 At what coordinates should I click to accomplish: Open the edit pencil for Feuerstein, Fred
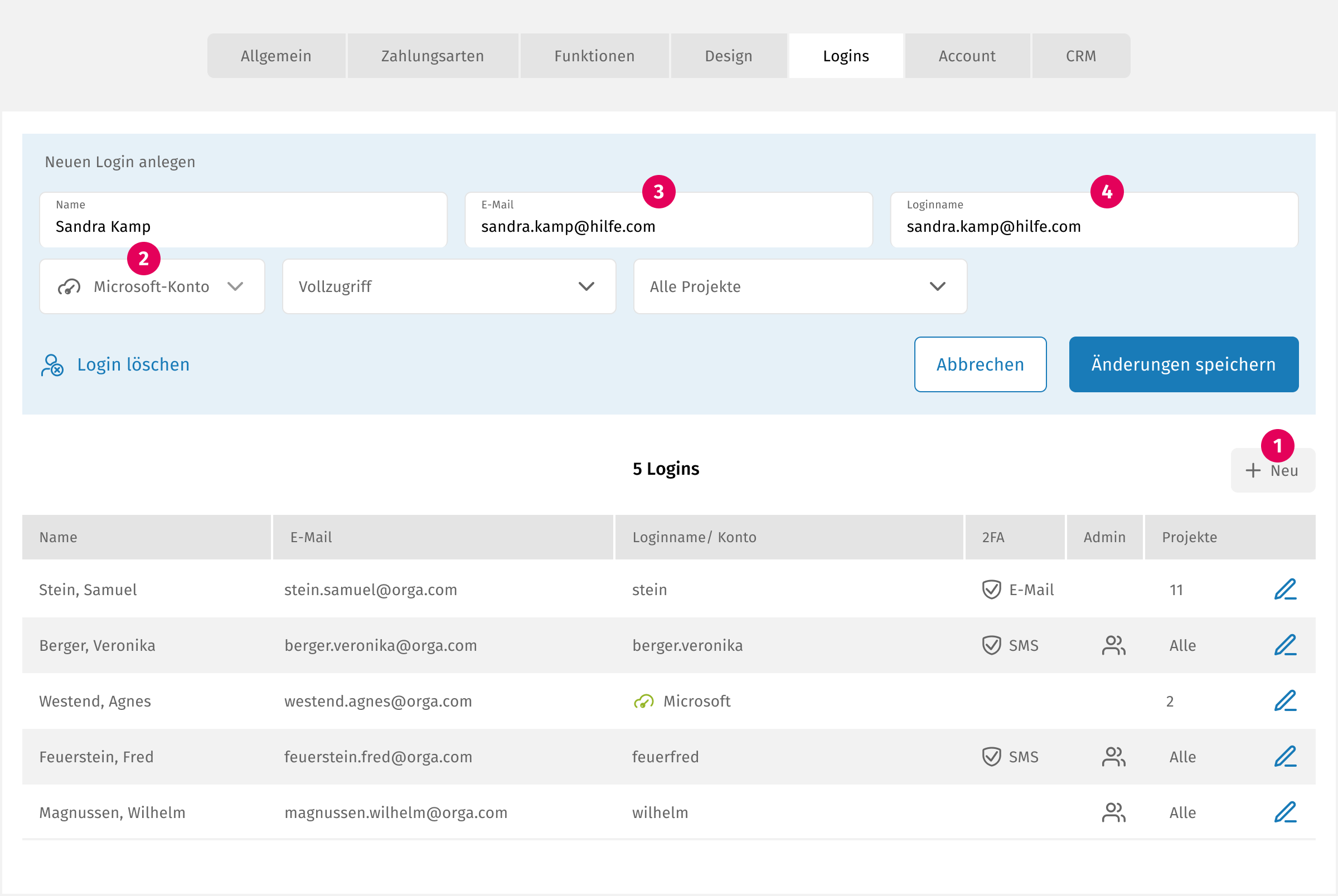[1285, 757]
